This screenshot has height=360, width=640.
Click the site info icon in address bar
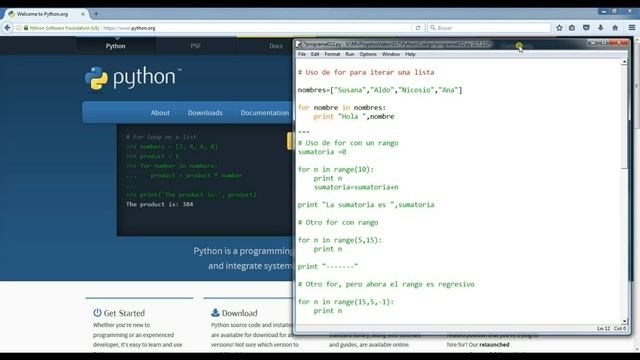pos(19,28)
